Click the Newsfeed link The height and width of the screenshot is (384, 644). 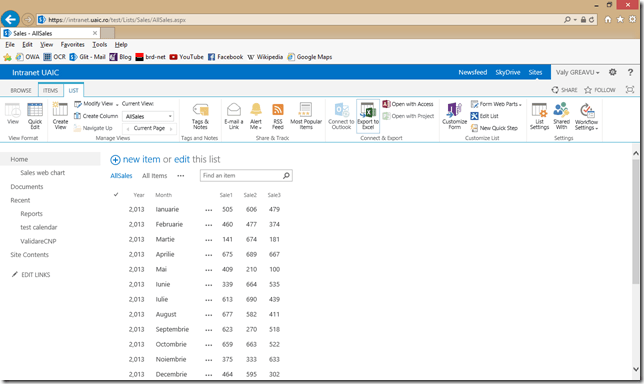point(473,72)
